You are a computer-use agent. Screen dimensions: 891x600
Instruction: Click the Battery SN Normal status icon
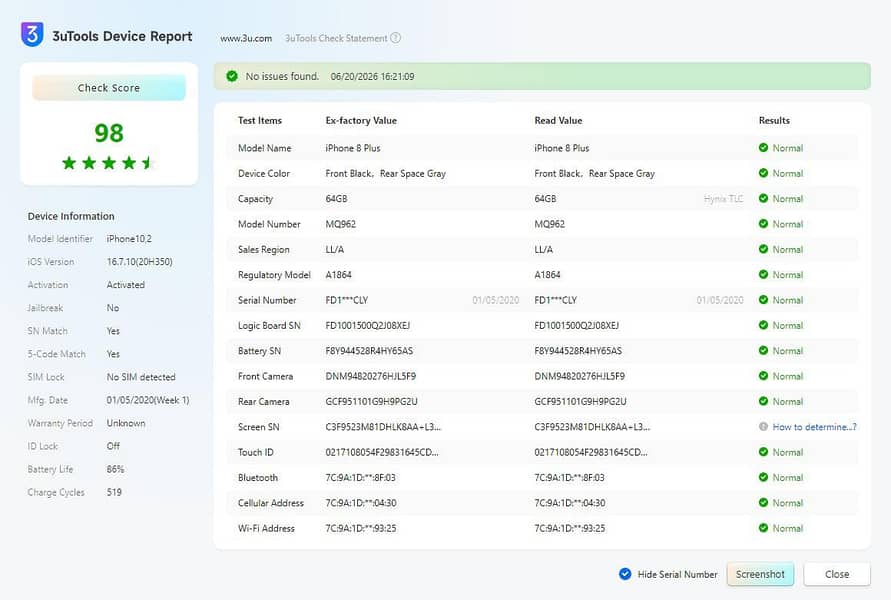click(x=763, y=351)
